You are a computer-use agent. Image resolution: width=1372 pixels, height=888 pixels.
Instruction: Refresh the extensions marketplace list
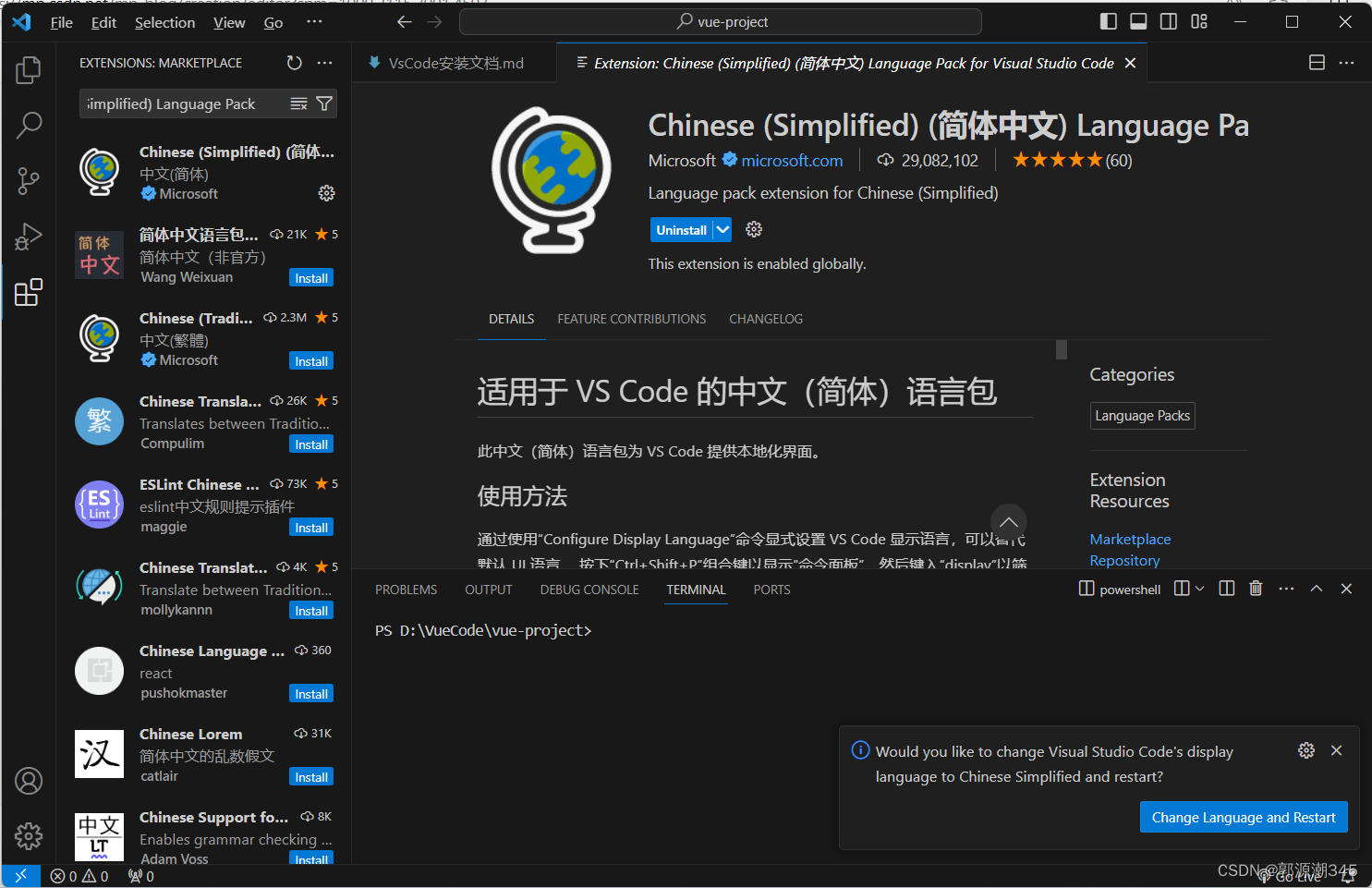pos(294,63)
